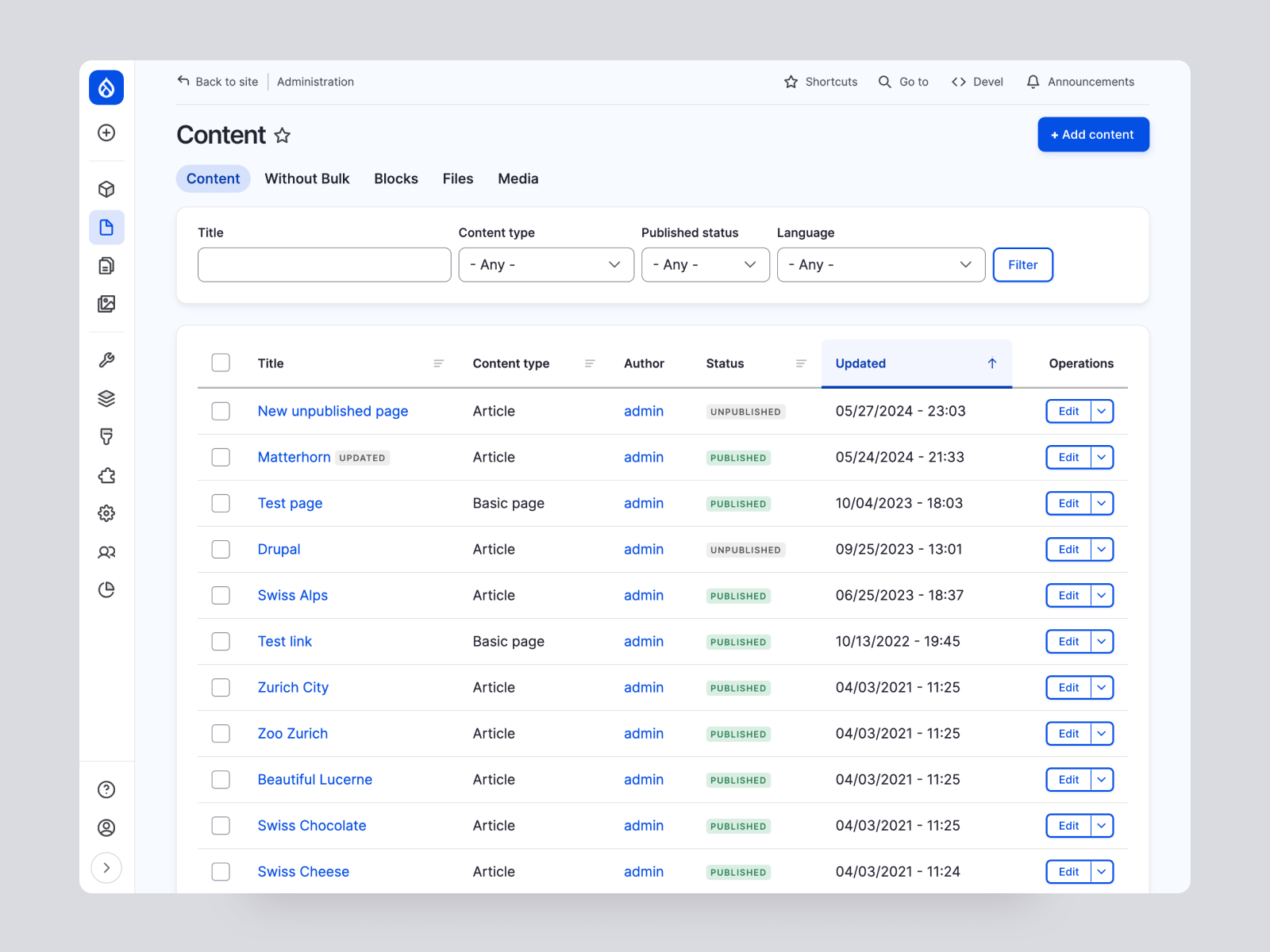Click the help question mark icon
The image size is (1270, 952).
coord(106,789)
